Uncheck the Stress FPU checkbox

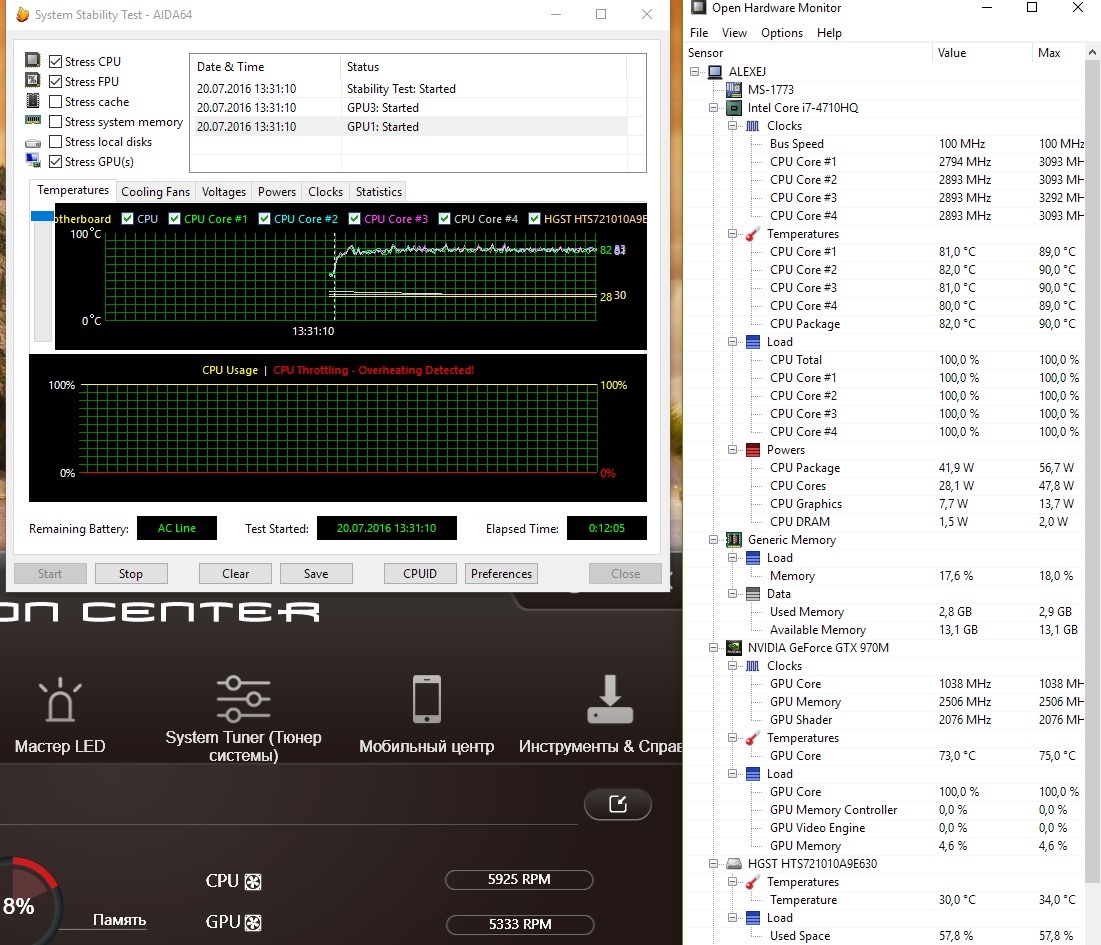pyautogui.click(x=55, y=81)
